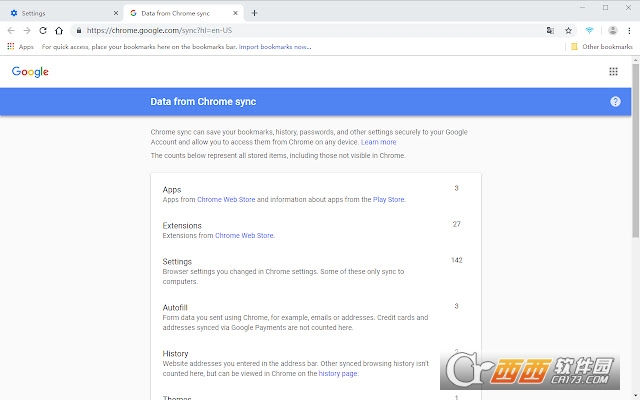Close the Data from Chrome sync tab

point(235,13)
